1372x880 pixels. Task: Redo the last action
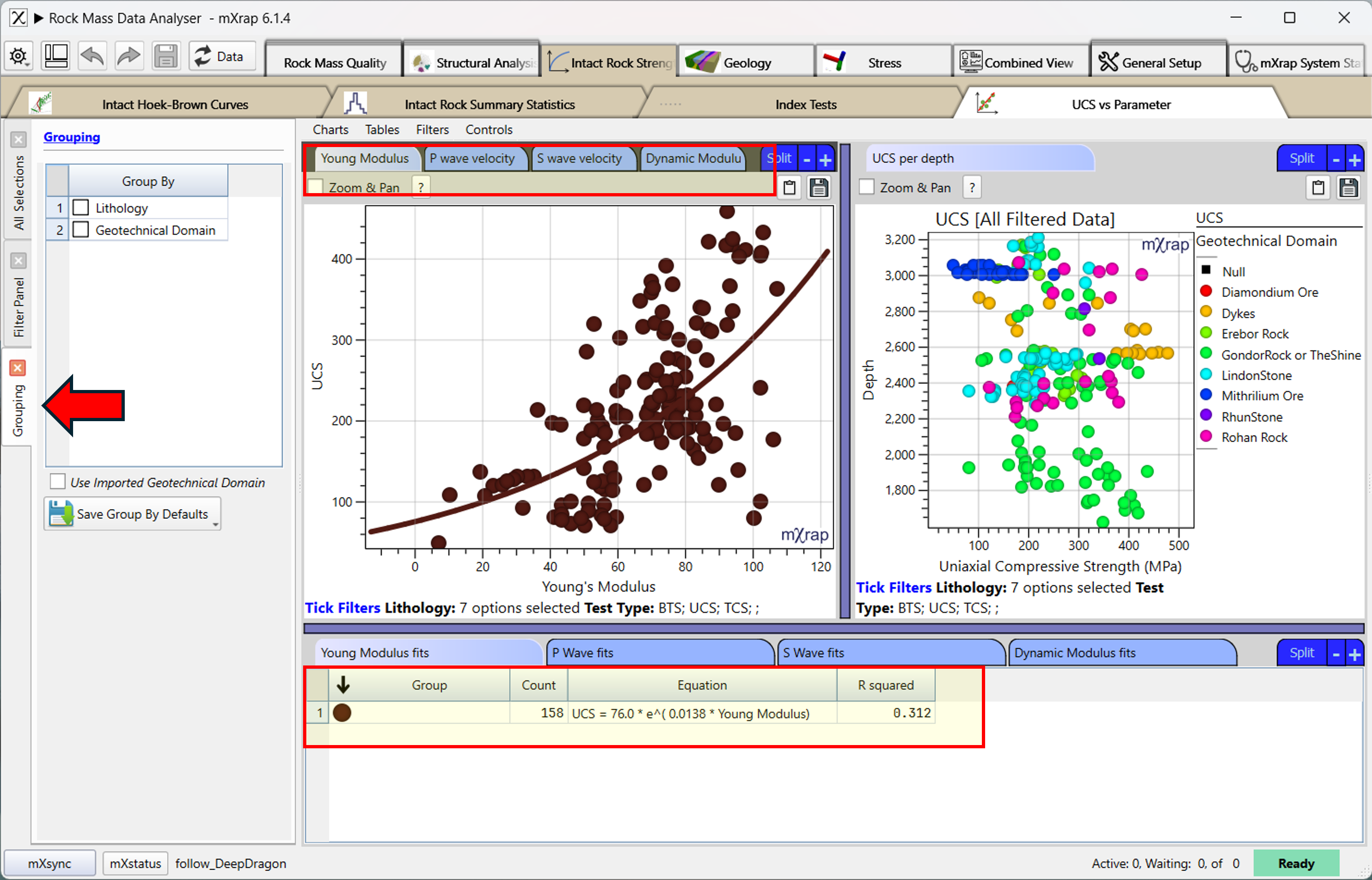click(128, 55)
